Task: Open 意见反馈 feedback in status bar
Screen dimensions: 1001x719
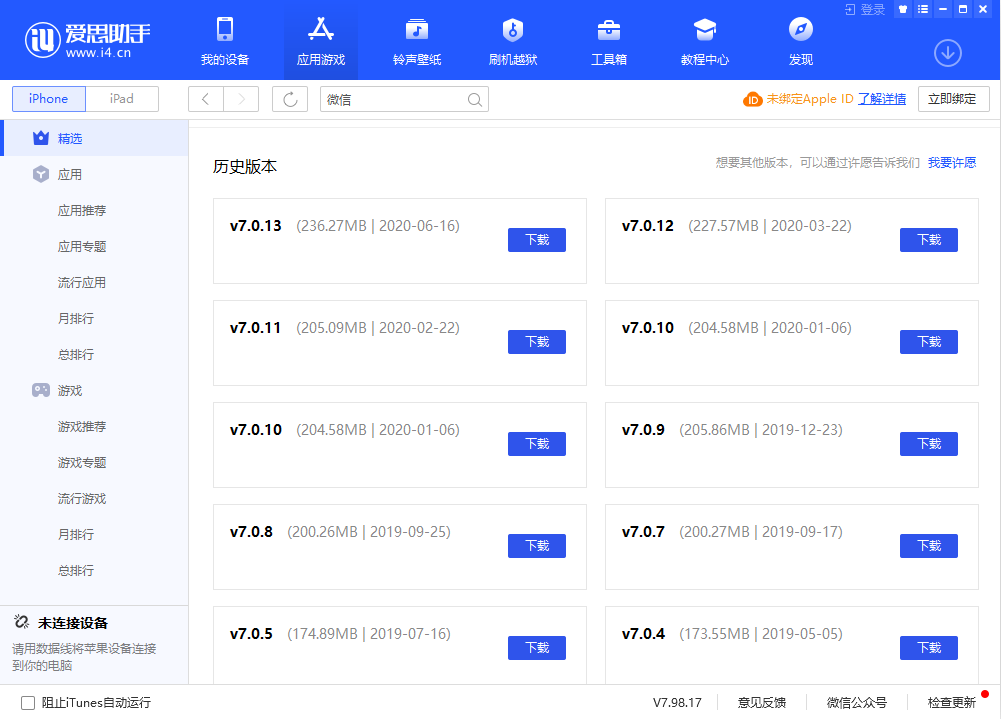Action: tap(762, 703)
